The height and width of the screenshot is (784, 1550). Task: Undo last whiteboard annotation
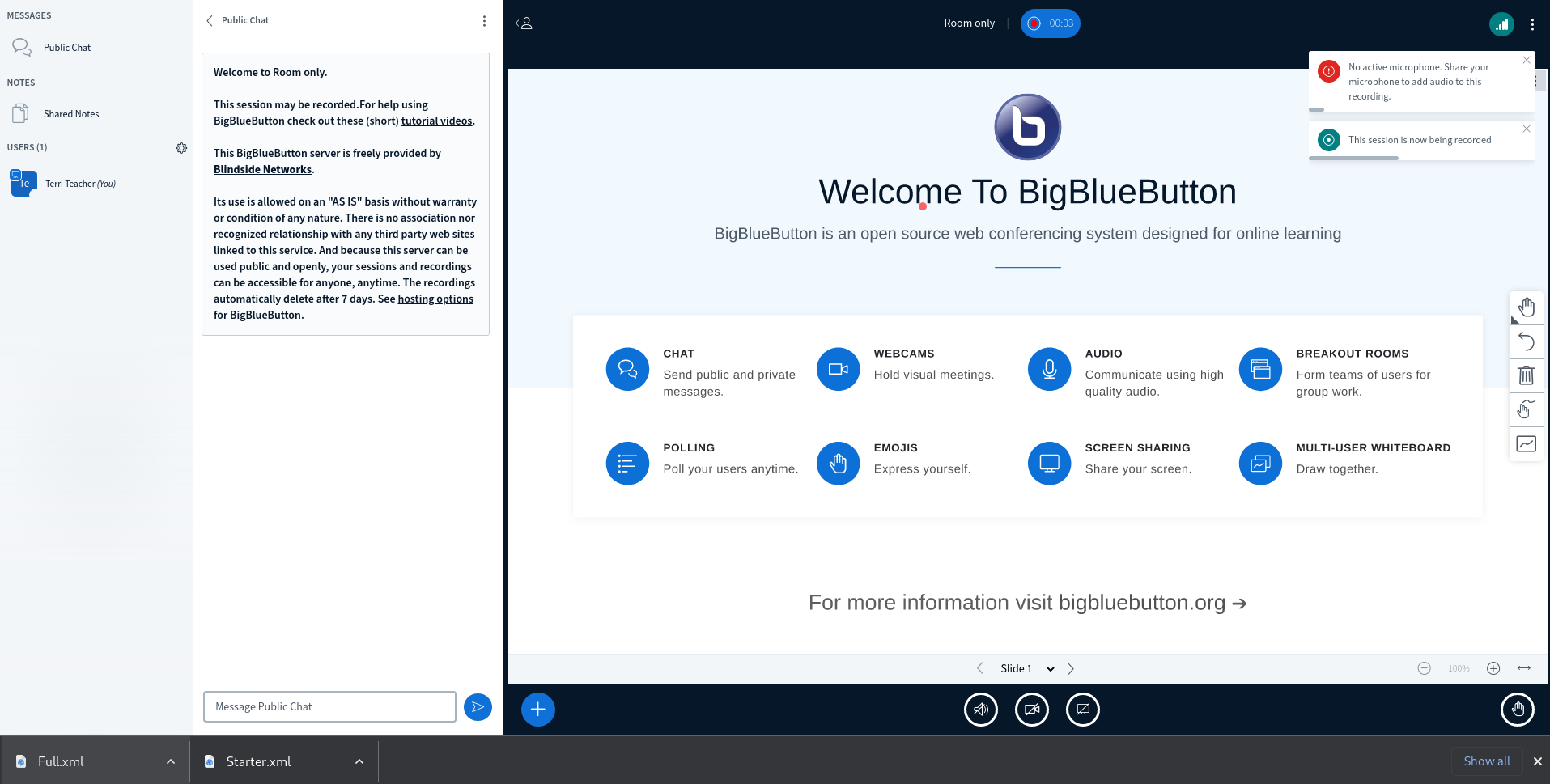click(1527, 342)
